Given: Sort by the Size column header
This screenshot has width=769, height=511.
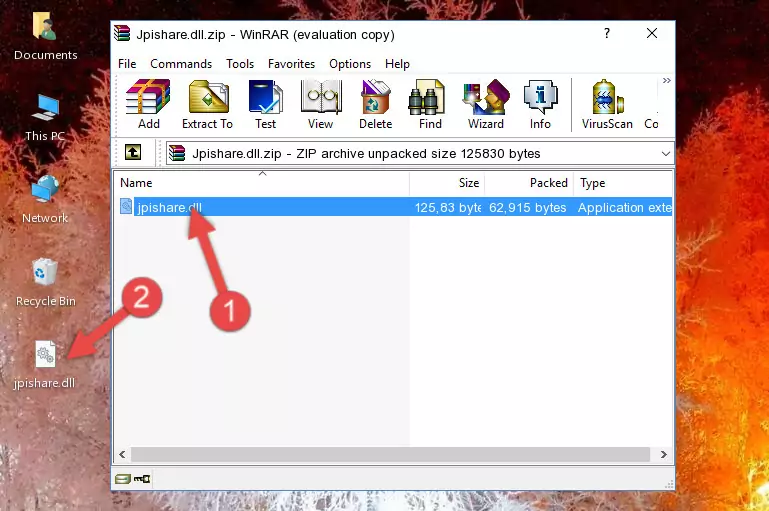Looking at the screenshot, I should point(447,183).
